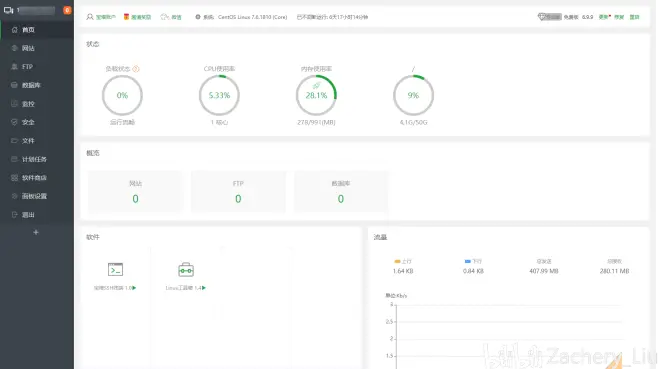The height and width of the screenshot is (369, 660).
Task: Open the 安全 security page
Action: [x=37, y=122]
